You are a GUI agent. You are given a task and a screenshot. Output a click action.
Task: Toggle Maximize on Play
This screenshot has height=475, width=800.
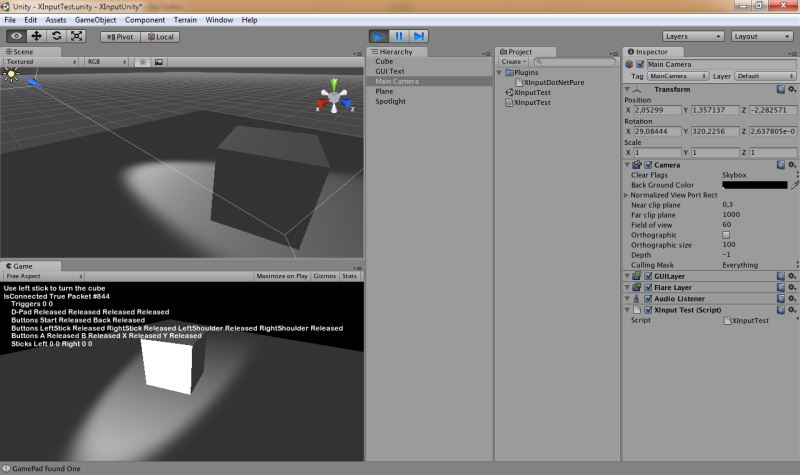click(x=282, y=276)
